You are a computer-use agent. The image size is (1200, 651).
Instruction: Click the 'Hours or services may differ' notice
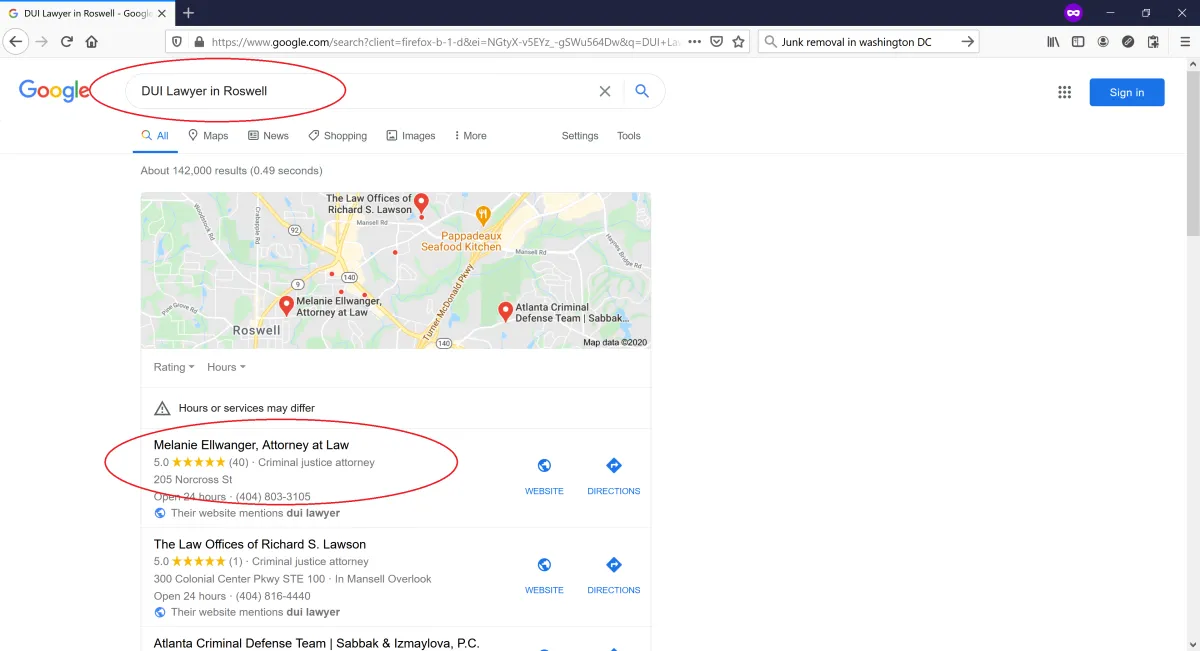click(x=246, y=408)
